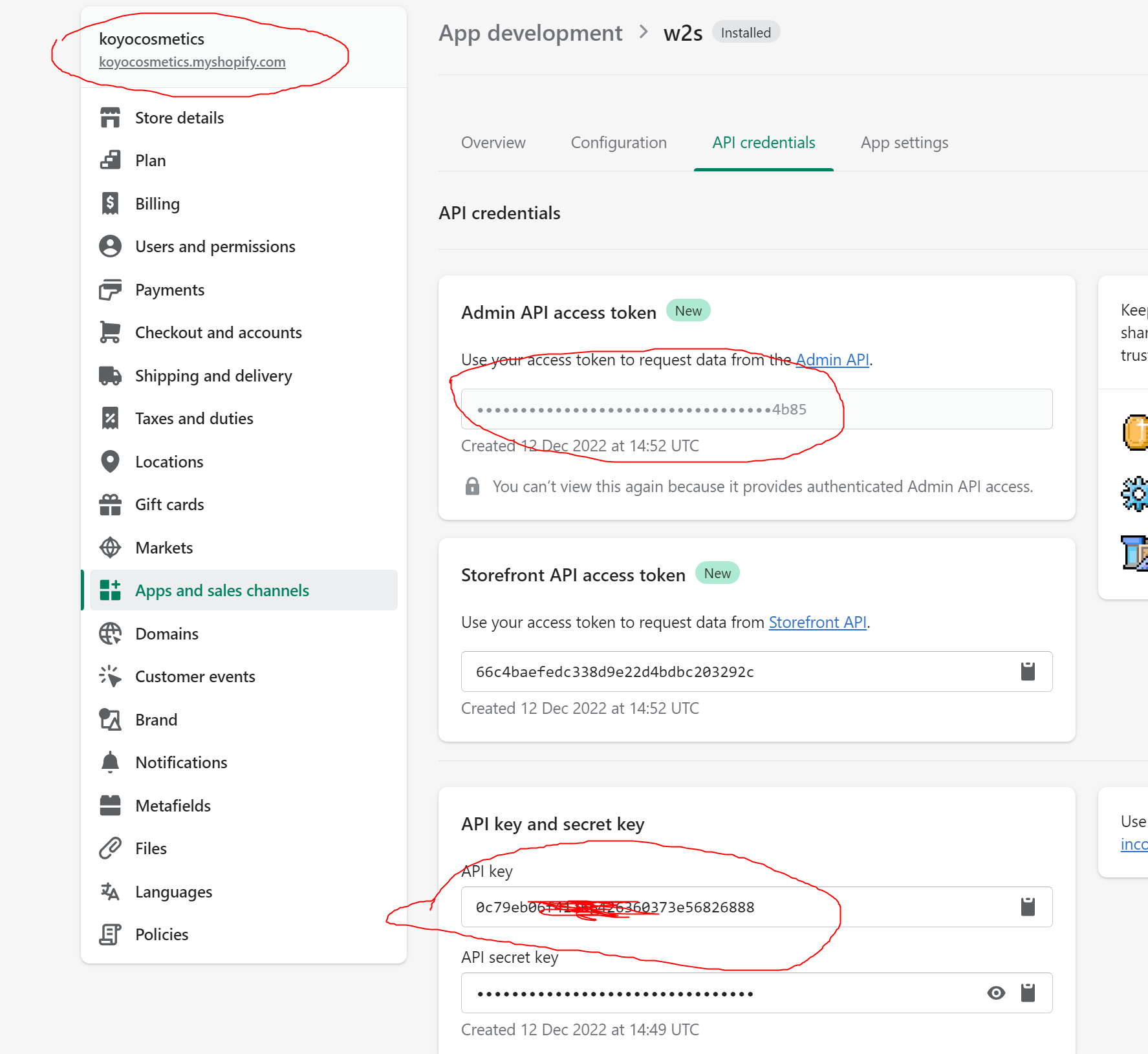Open the Configuration tab
The height and width of the screenshot is (1054, 1148).
coord(619,142)
